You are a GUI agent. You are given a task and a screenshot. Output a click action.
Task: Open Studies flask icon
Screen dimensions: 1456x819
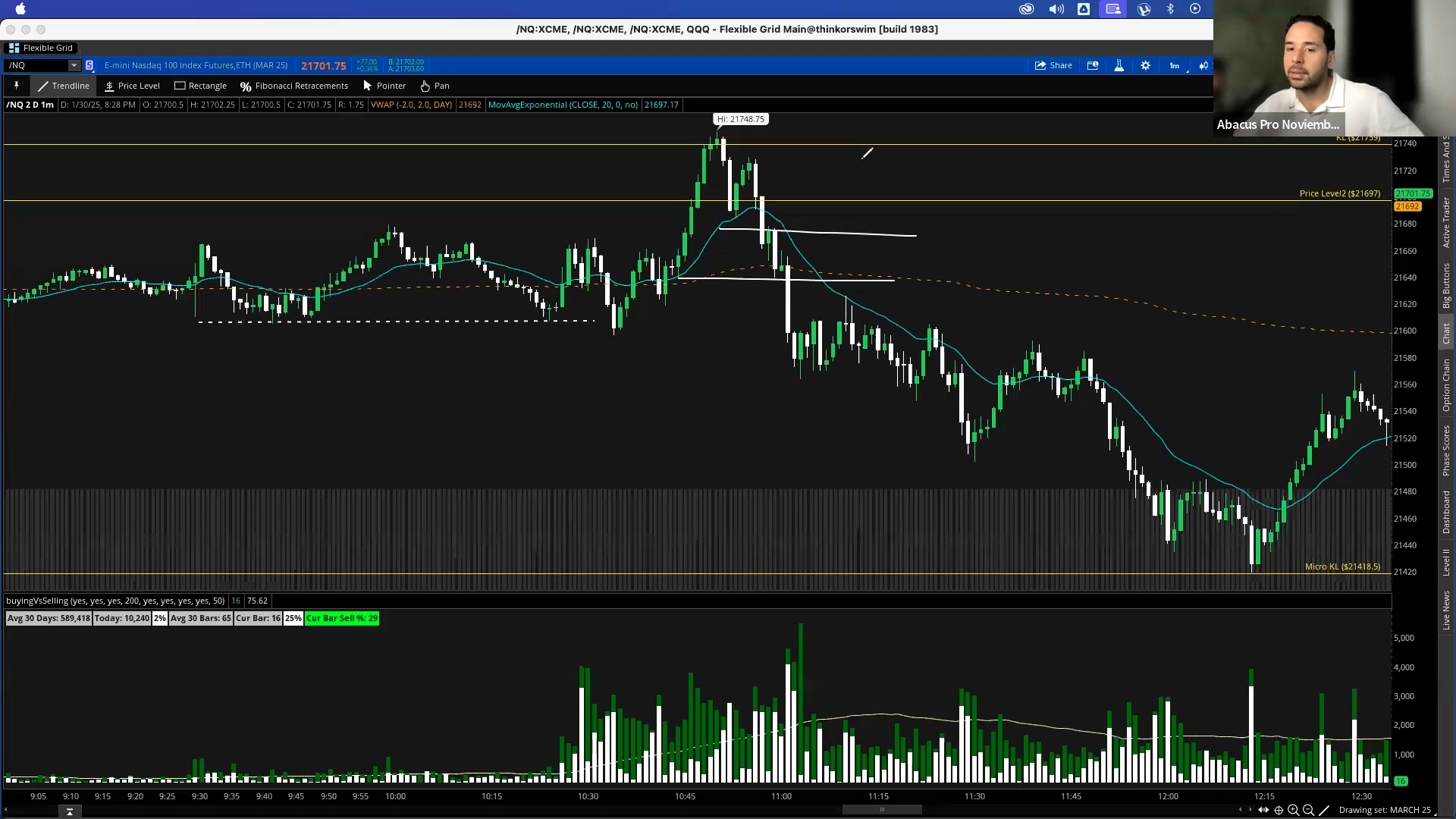1119,65
